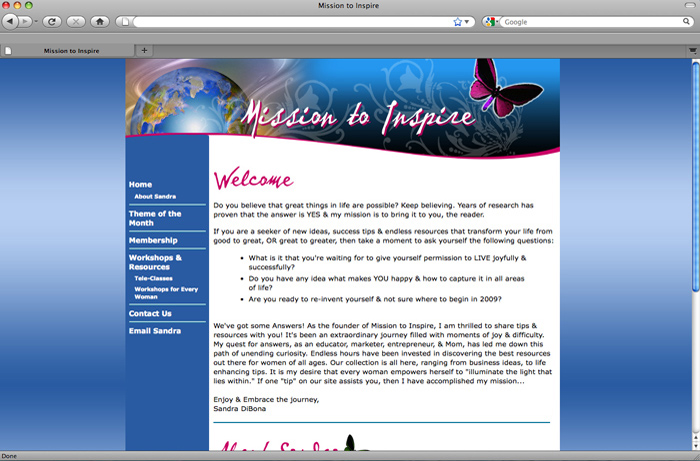Click the Contact Us sidebar link

(x=150, y=313)
